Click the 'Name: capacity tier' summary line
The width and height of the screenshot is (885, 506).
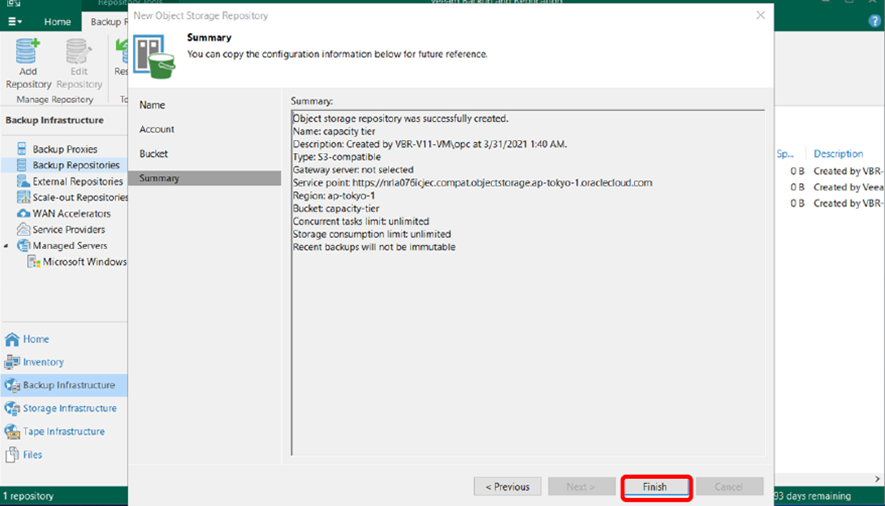[334, 131]
